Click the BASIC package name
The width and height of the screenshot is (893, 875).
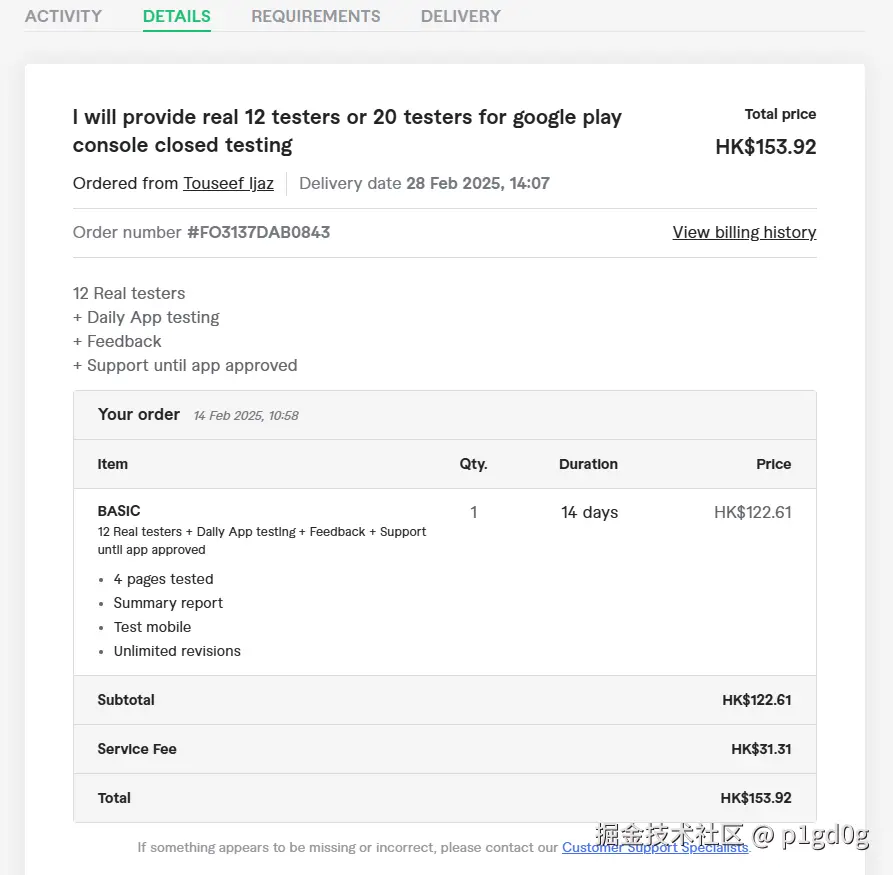pos(119,511)
